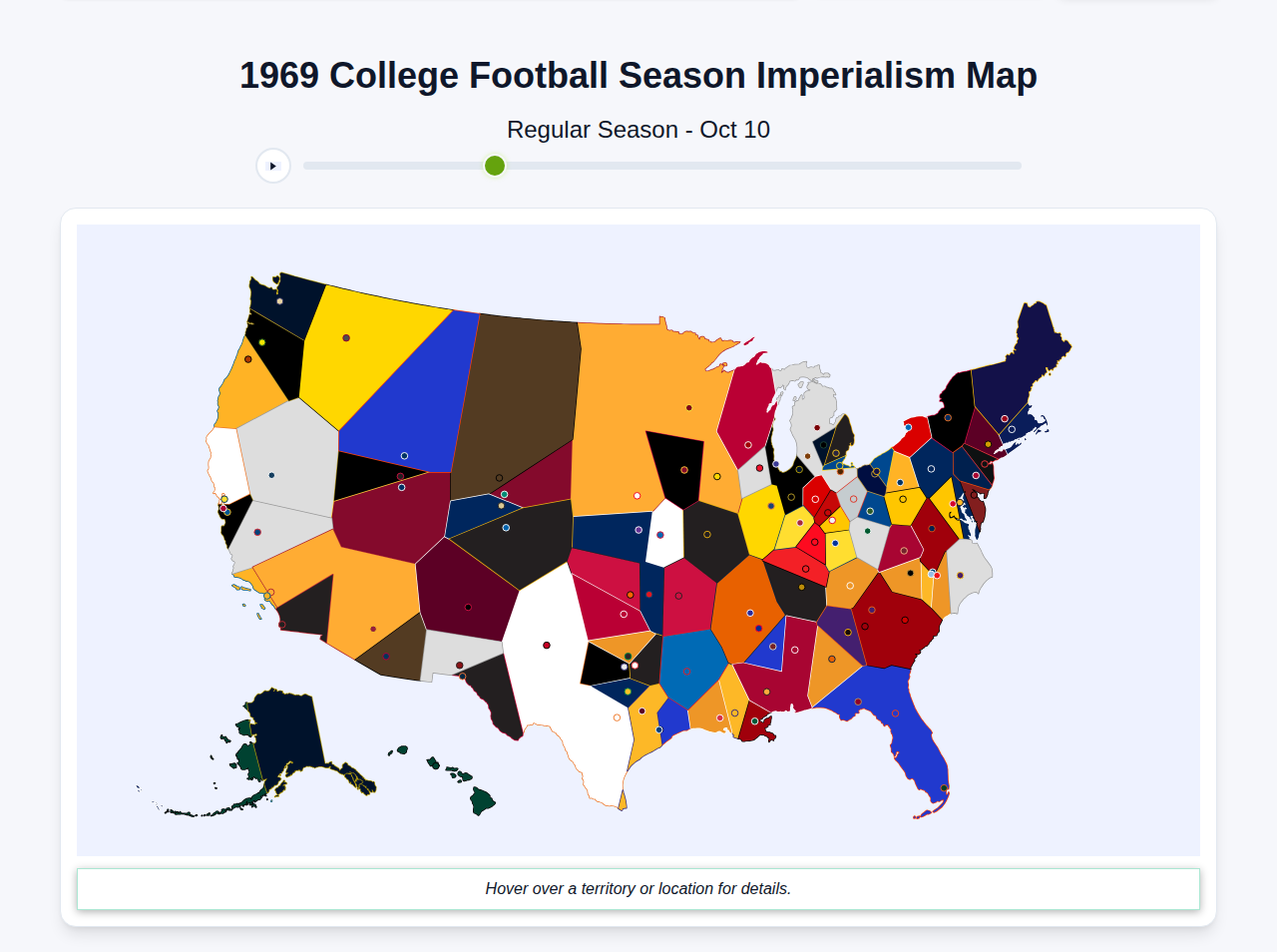
Task: Click the gold dot near Boston in navy territory
Action: tap(988, 444)
